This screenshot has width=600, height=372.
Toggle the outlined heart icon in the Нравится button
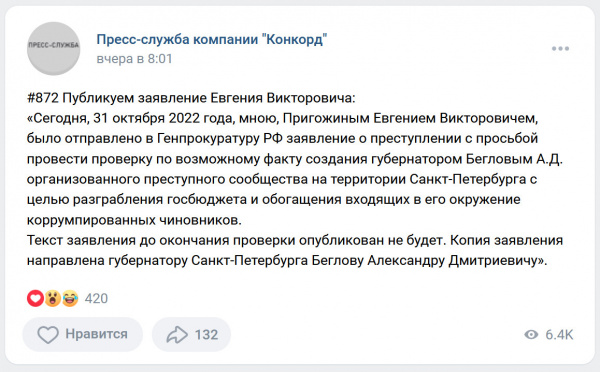pos(48,334)
